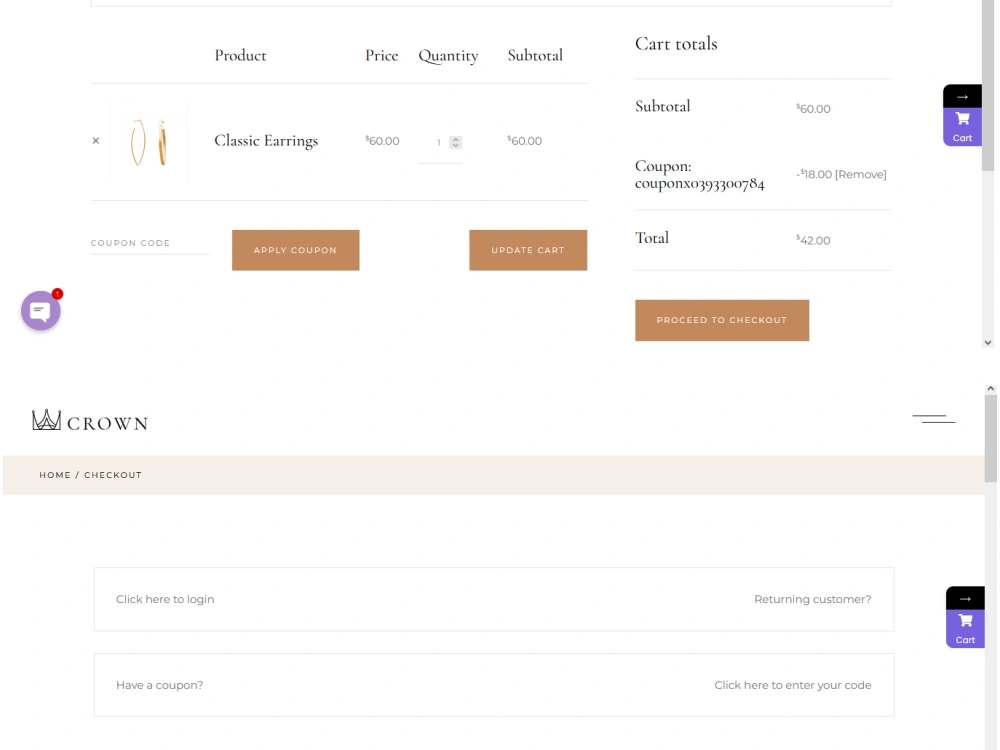Click 'Click here to login' link
This screenshot has height=750, width=1000.
(x=165, y=599)
